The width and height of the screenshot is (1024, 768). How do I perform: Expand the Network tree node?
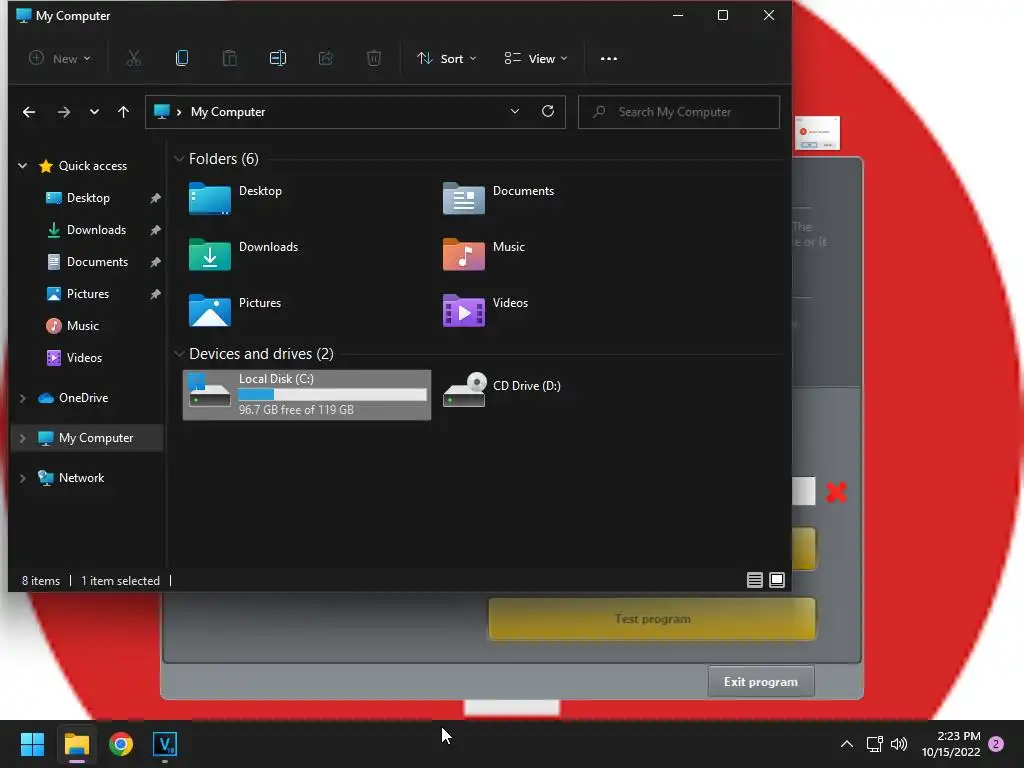tap(23, 478)
